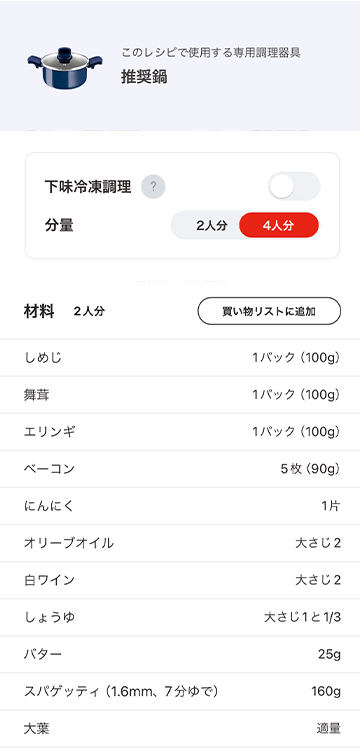Tap the ベーコン ingredient row

tap(180, 469)
